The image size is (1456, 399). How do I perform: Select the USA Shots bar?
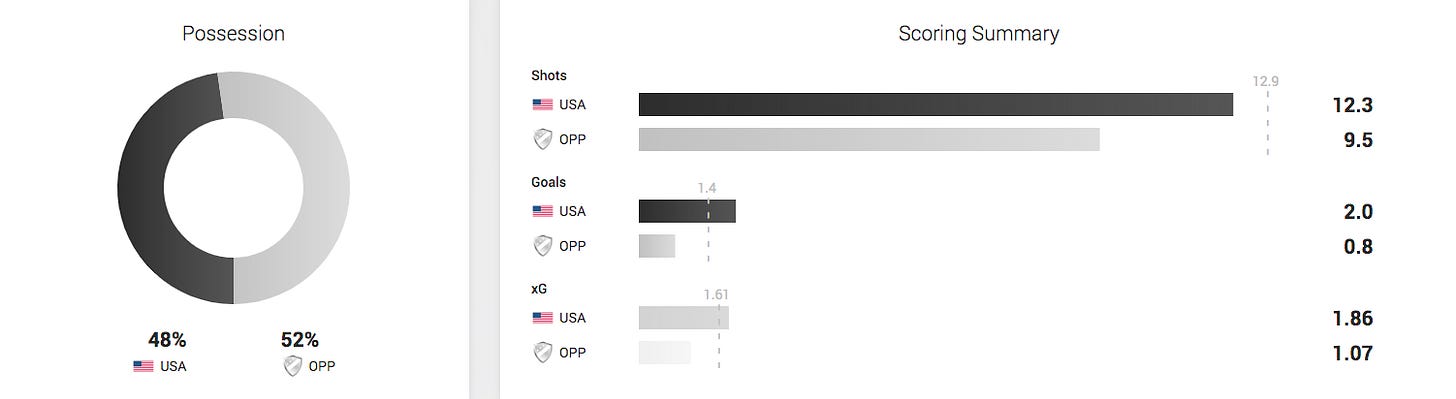[x=936, y=104]
